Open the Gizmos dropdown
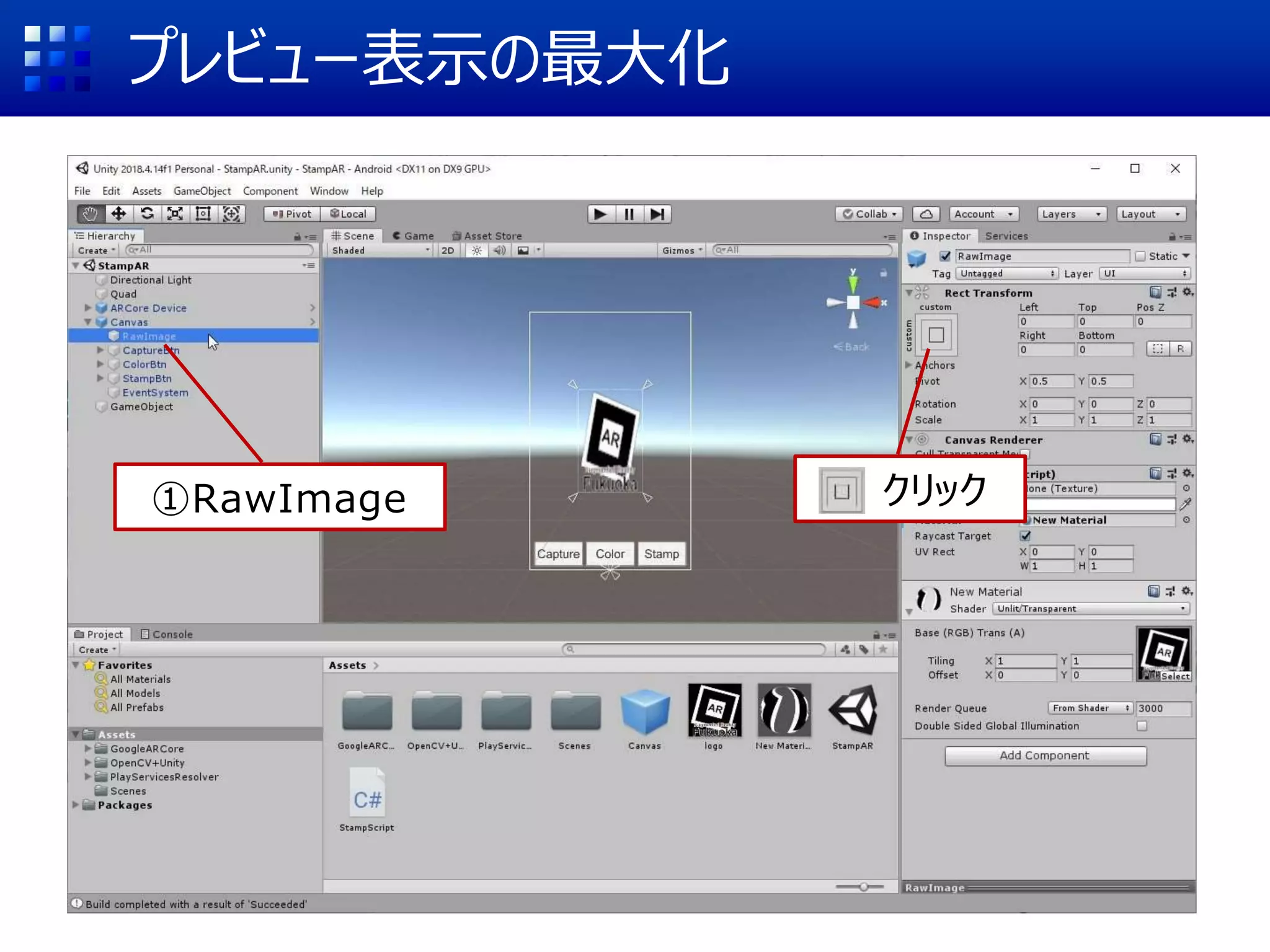The width and height of the screenshot is (1270, 952). 682,250
